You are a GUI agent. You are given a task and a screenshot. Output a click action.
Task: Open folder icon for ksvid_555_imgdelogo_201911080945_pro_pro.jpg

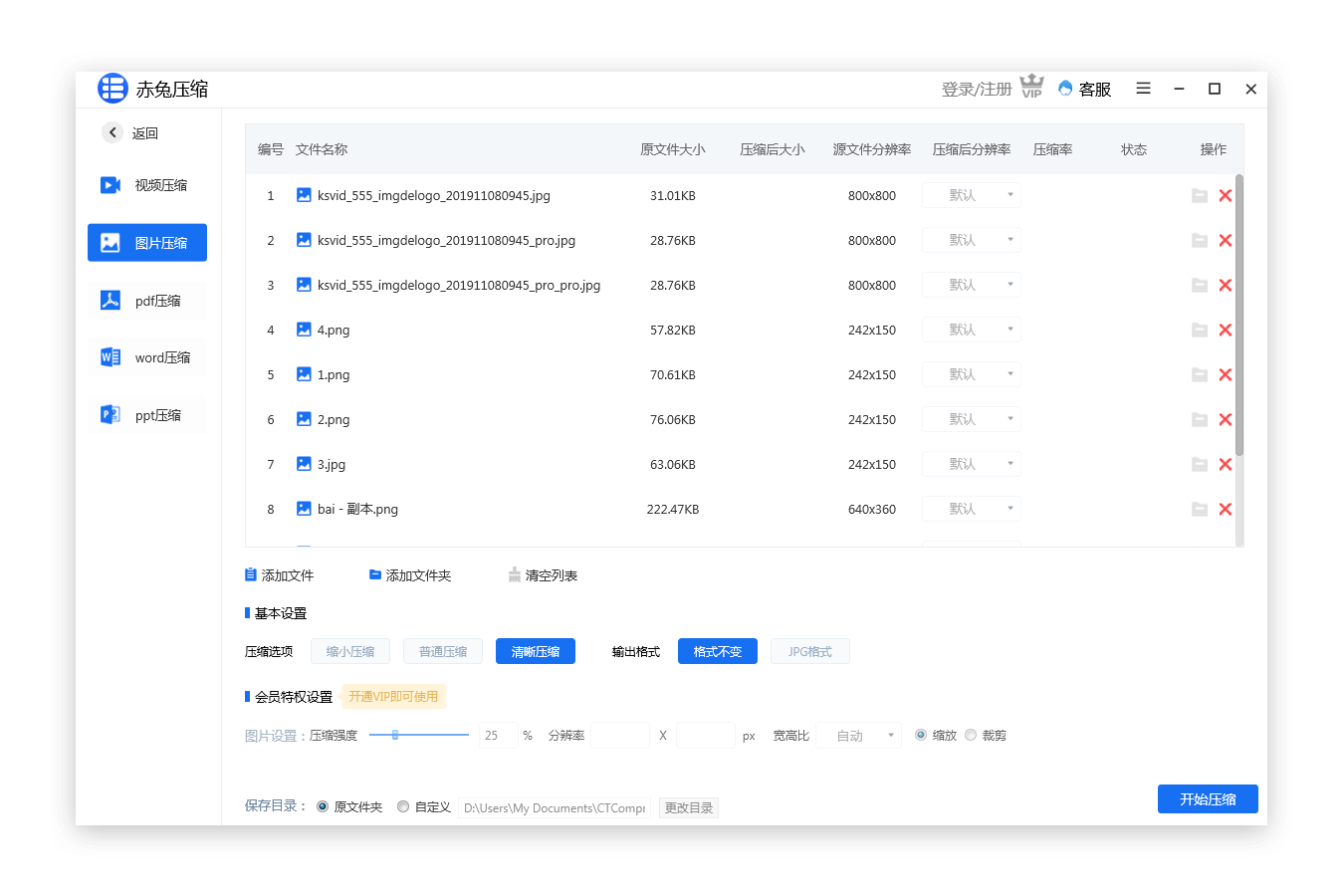coord(1200,286)
